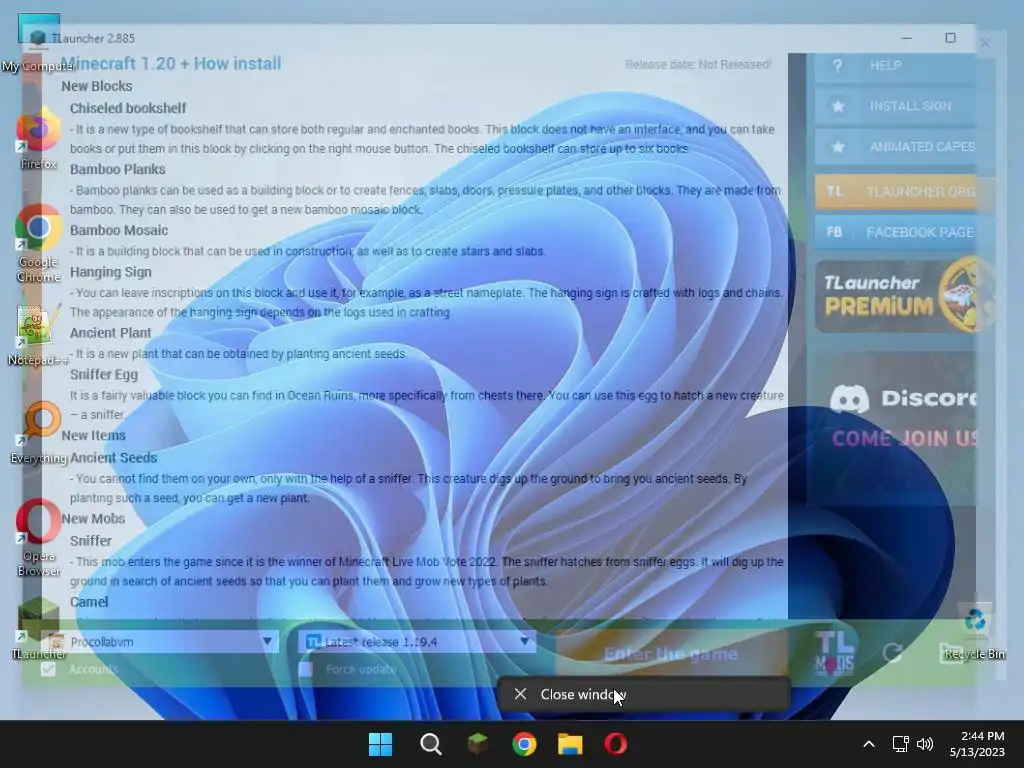Open the My Computer desktop icon
Viewport: 1024px width, 768px height.
(x=38, y=42)
